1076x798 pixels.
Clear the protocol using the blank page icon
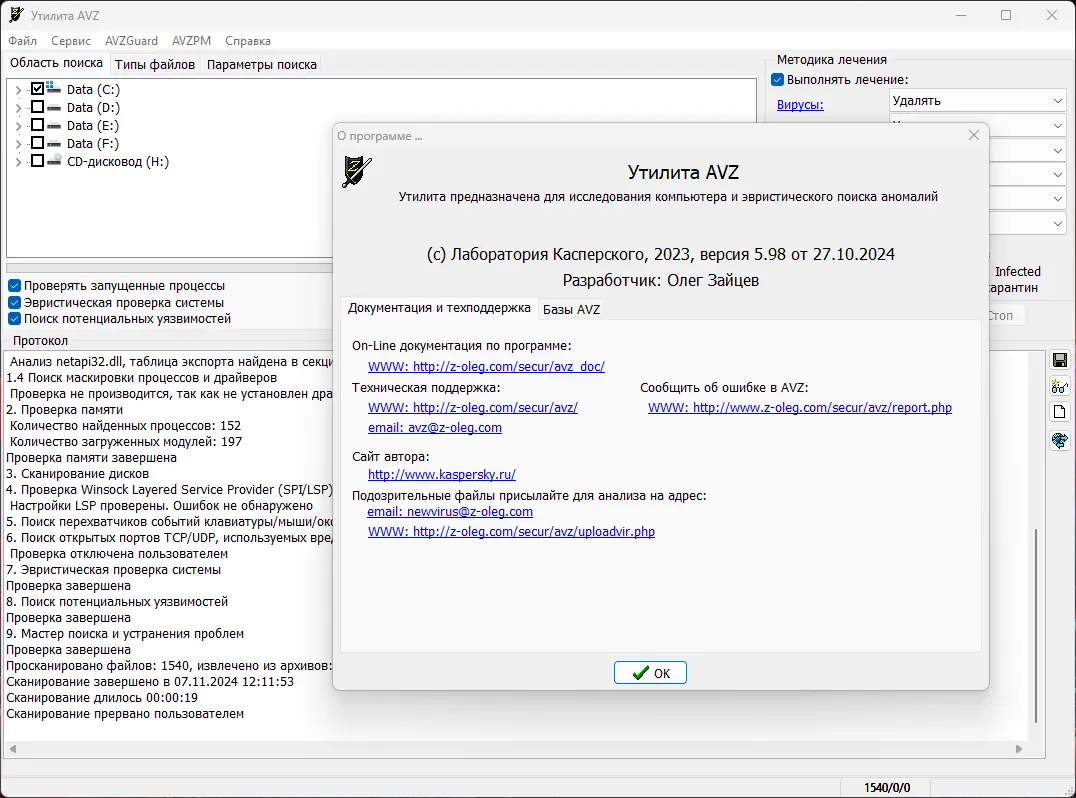(1060, 412)
